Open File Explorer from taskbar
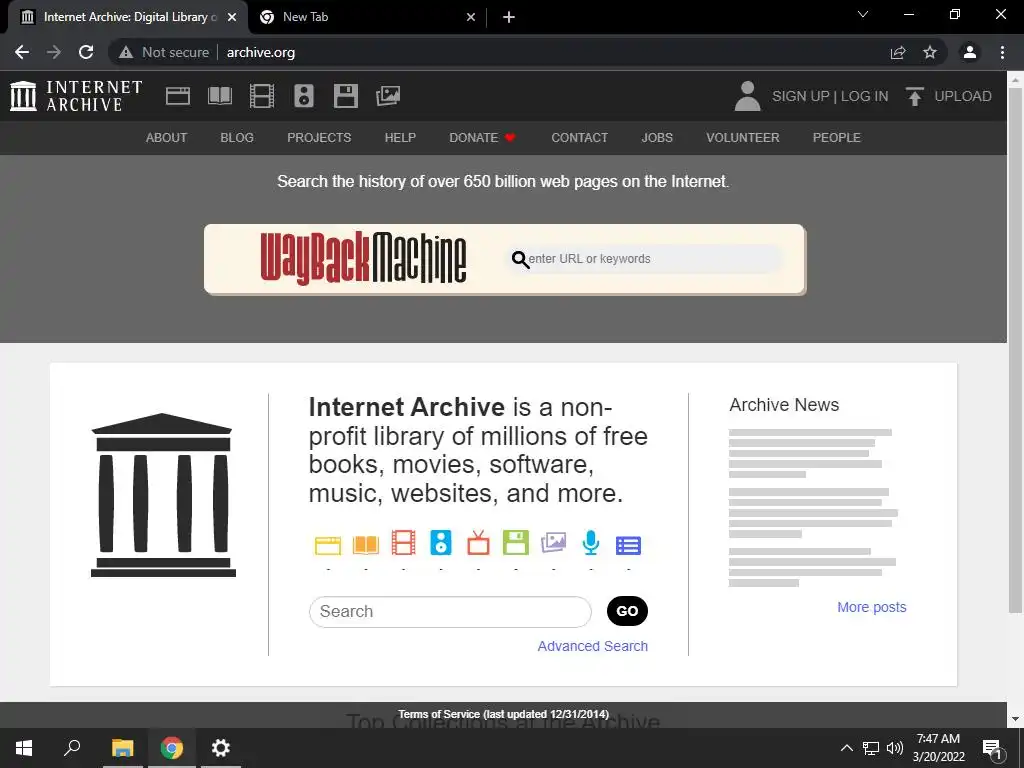 coord(122,748)
